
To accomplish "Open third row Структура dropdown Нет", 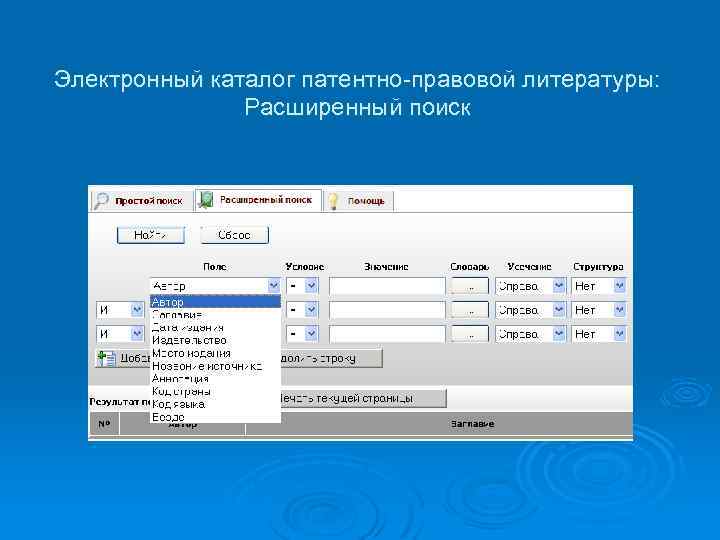I will pyautogui.click(x=599, y=334).
